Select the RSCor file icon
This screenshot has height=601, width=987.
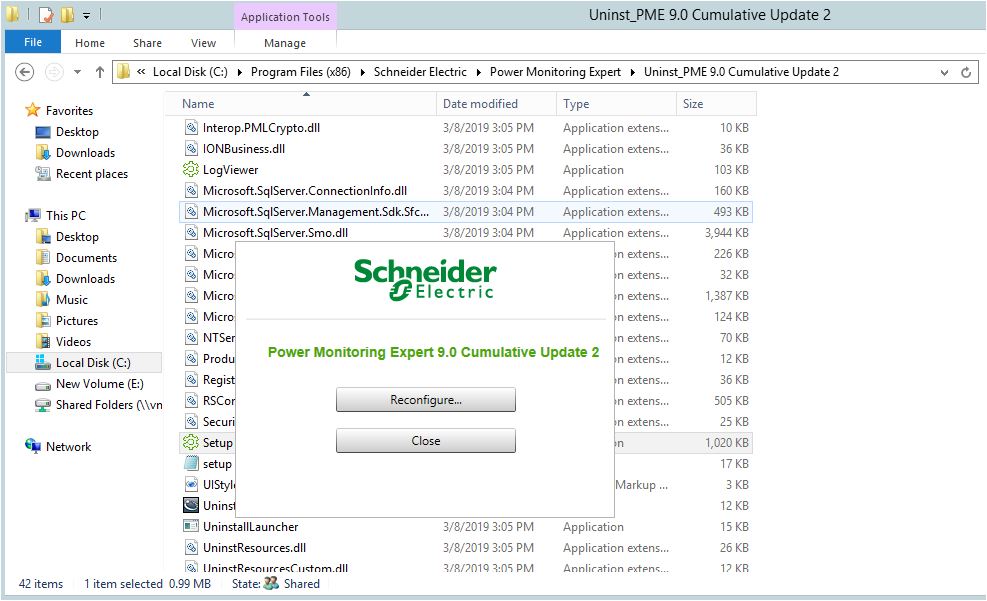coord(191,400)
